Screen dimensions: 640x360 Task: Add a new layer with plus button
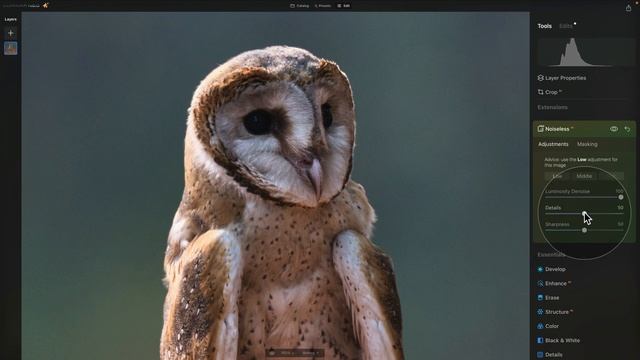tap(11, 33)
